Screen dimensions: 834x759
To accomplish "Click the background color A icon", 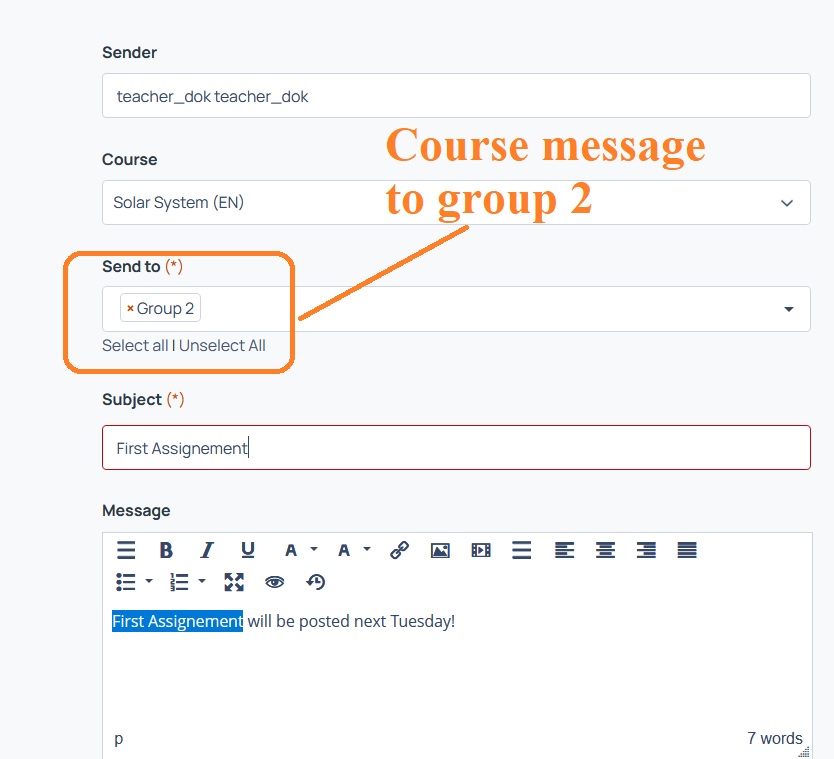I will point(344,550).
